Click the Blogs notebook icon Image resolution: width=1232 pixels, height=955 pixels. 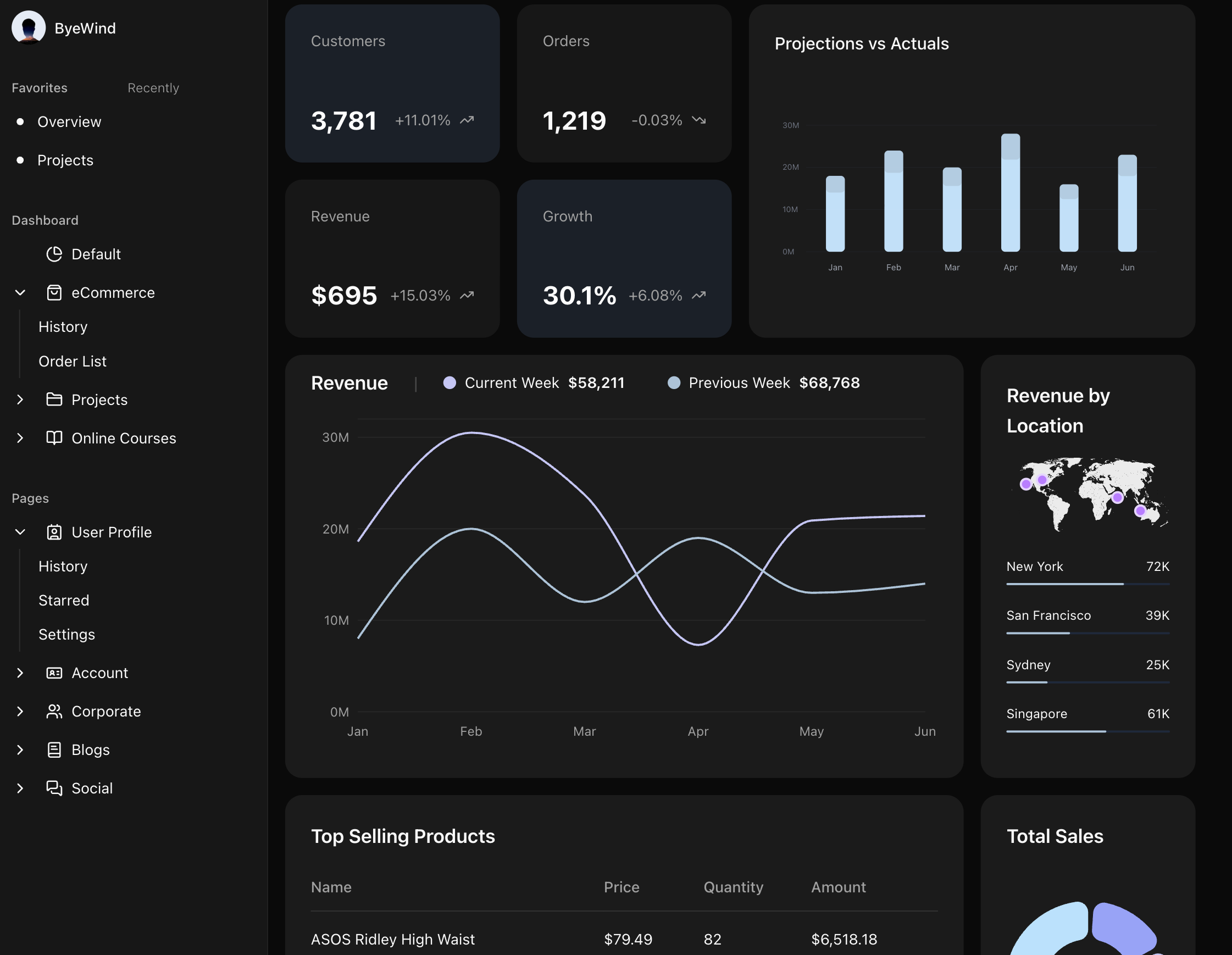pos(54,749)
